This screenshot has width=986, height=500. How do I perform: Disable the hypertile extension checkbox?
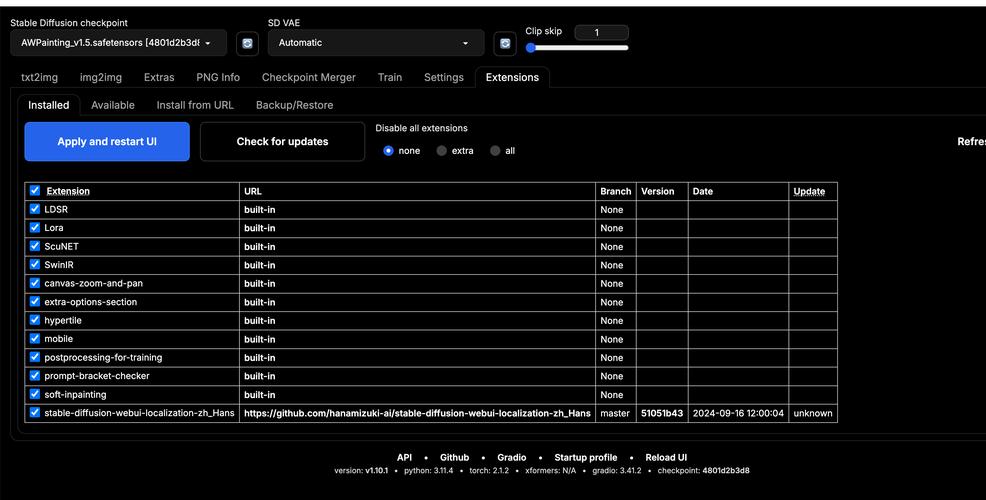35,320
